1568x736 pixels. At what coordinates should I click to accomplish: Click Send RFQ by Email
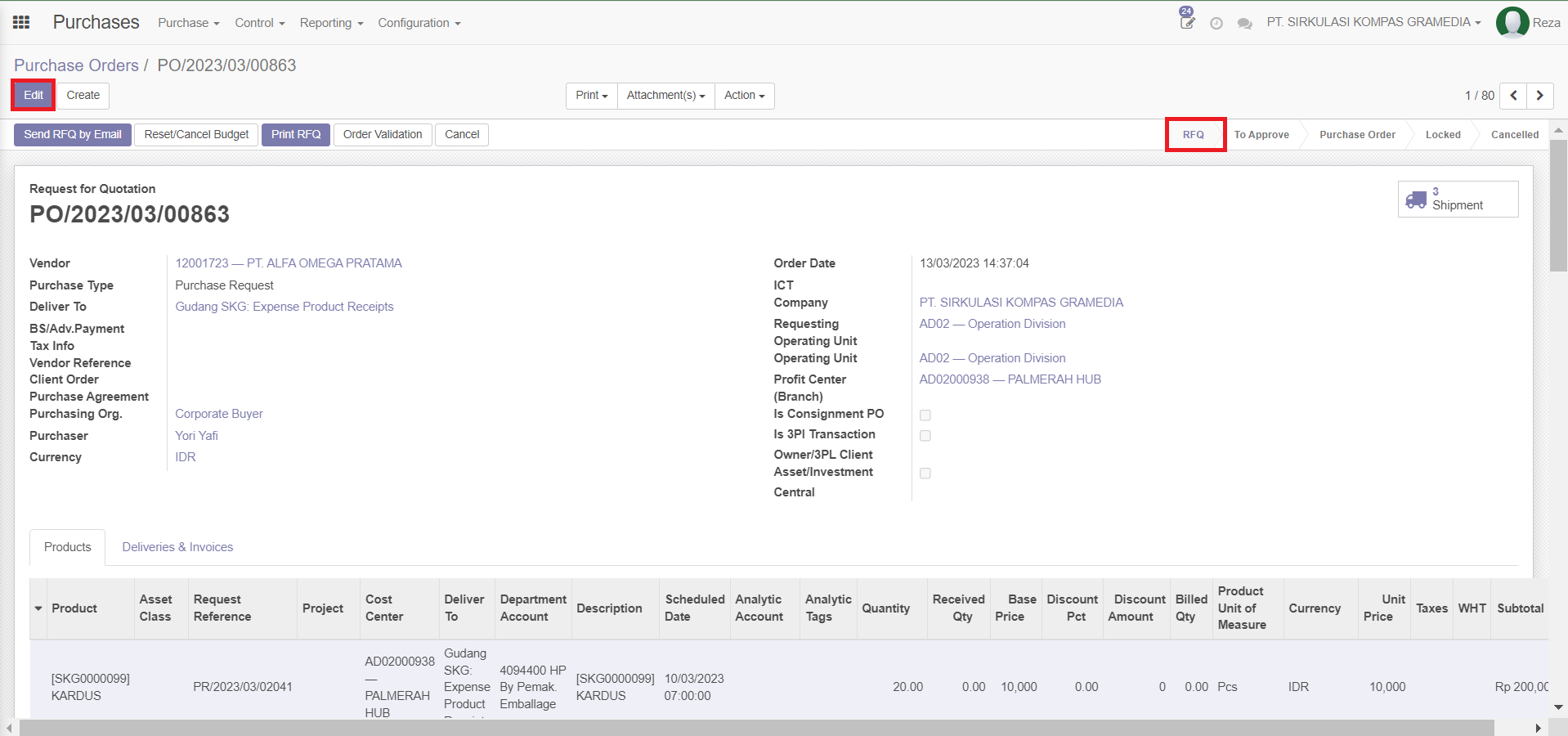pyautogui.click(x=73, y=135)
